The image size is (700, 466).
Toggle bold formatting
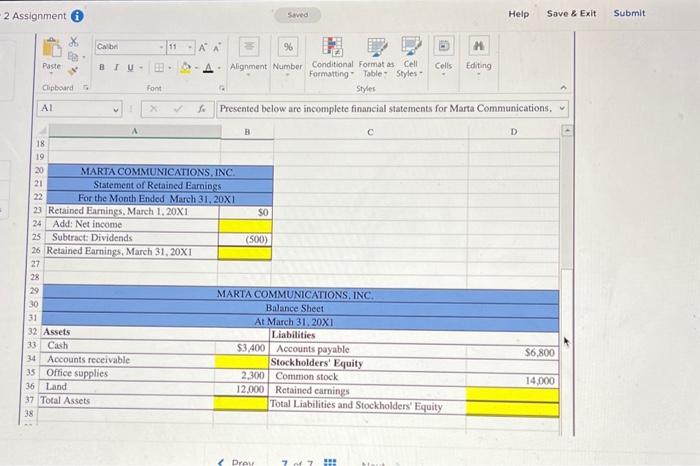(102, 67)
